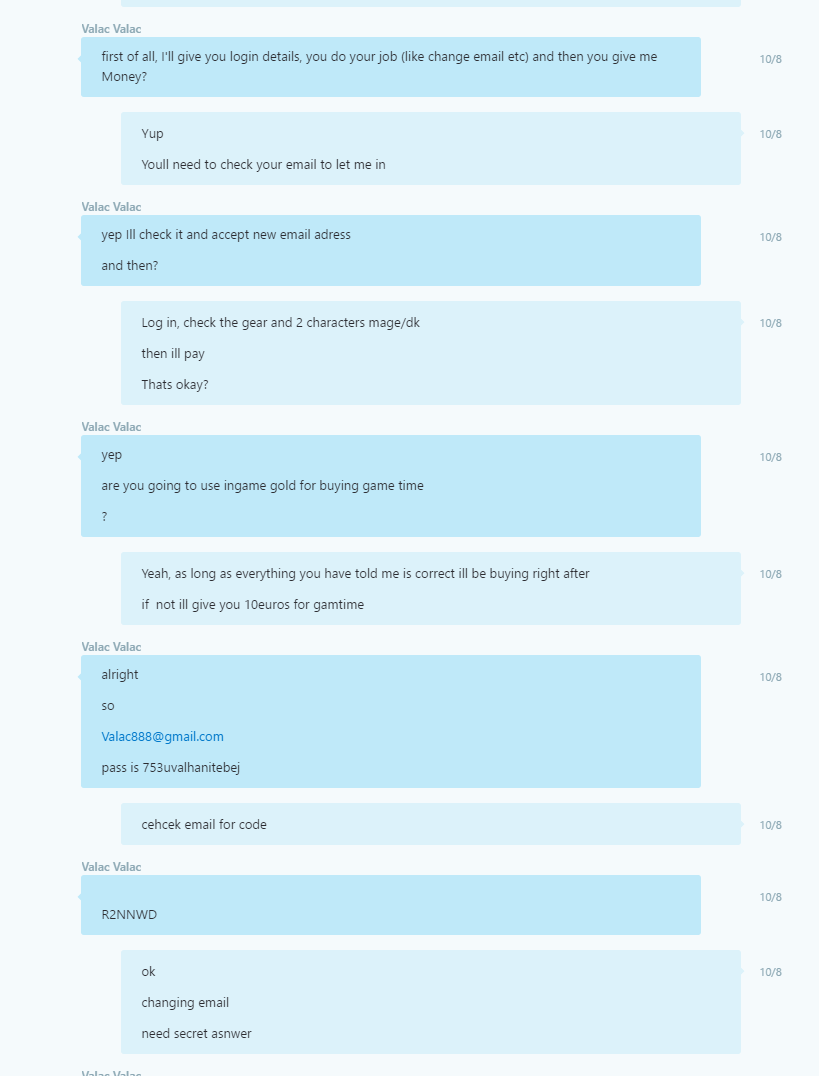Click the "Yeah, as long as everything" message
The height and width of the screenshot is (1076, 819).
tap(365, 574)
